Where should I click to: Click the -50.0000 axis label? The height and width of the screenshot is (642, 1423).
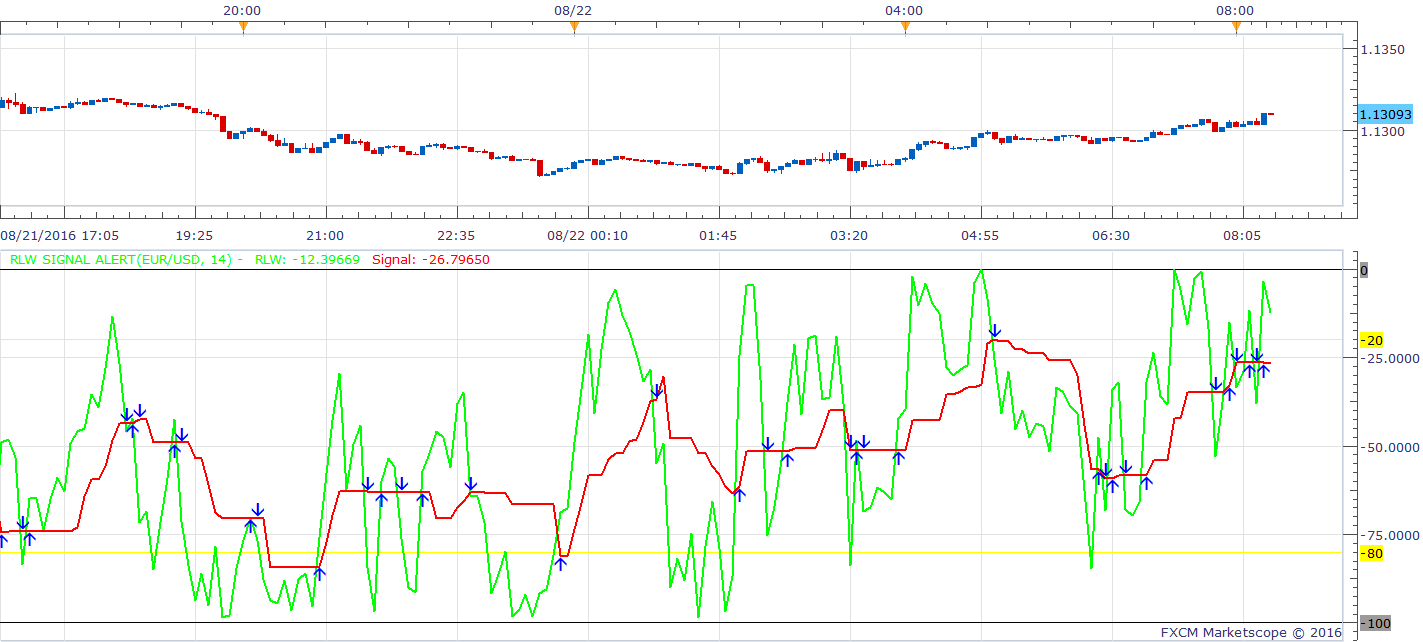tap(1391, 447)
